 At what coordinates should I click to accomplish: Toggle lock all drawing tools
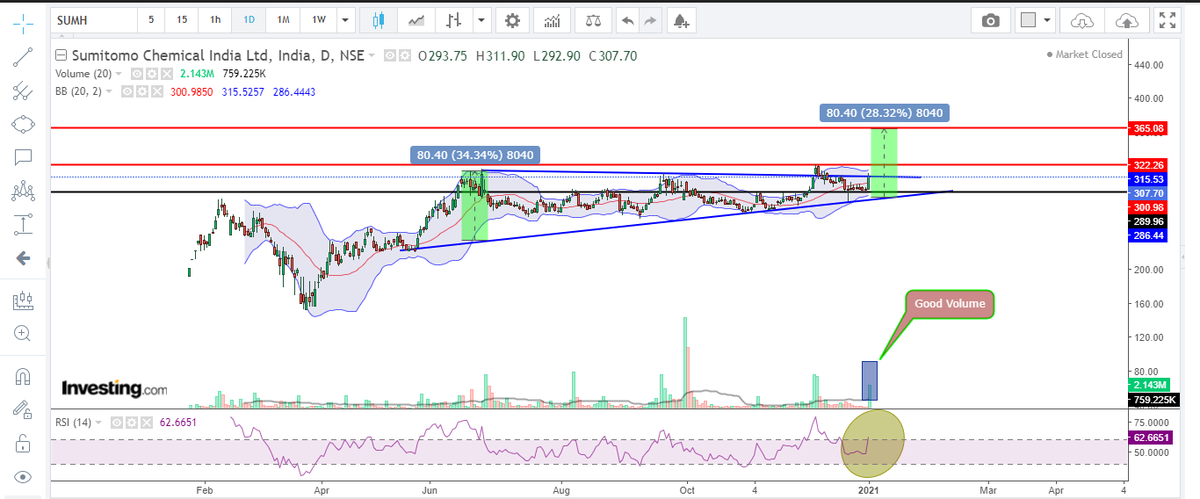click(24, 443)
